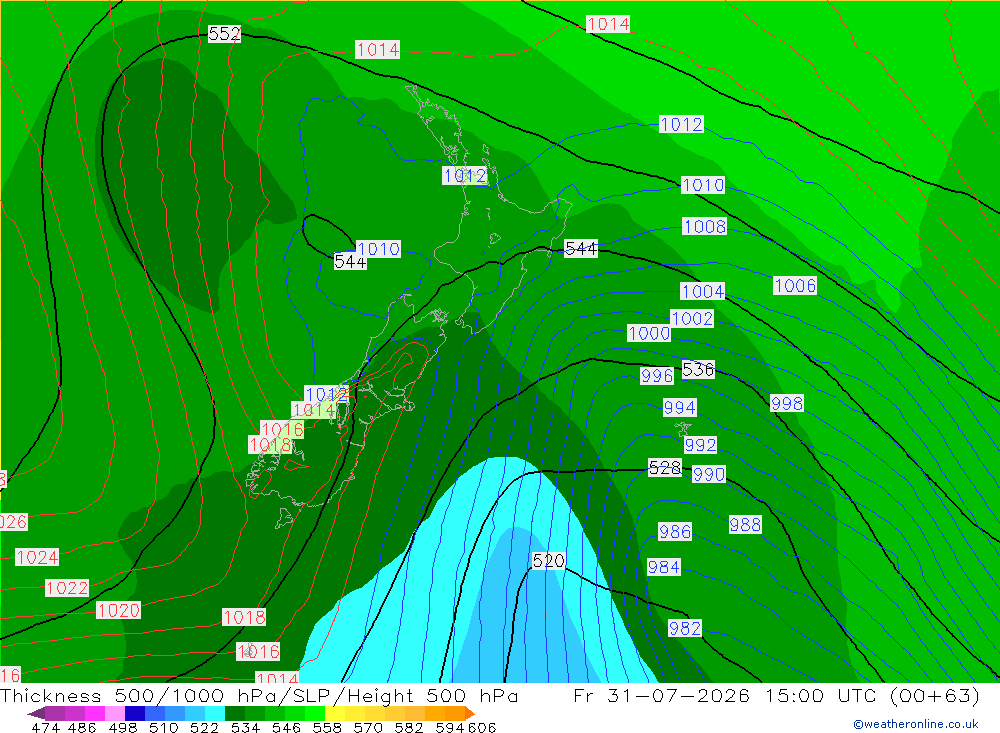The image size is (1000, 733).
Task: Pick the darkest green legend swatch
Action: point(235,713)
